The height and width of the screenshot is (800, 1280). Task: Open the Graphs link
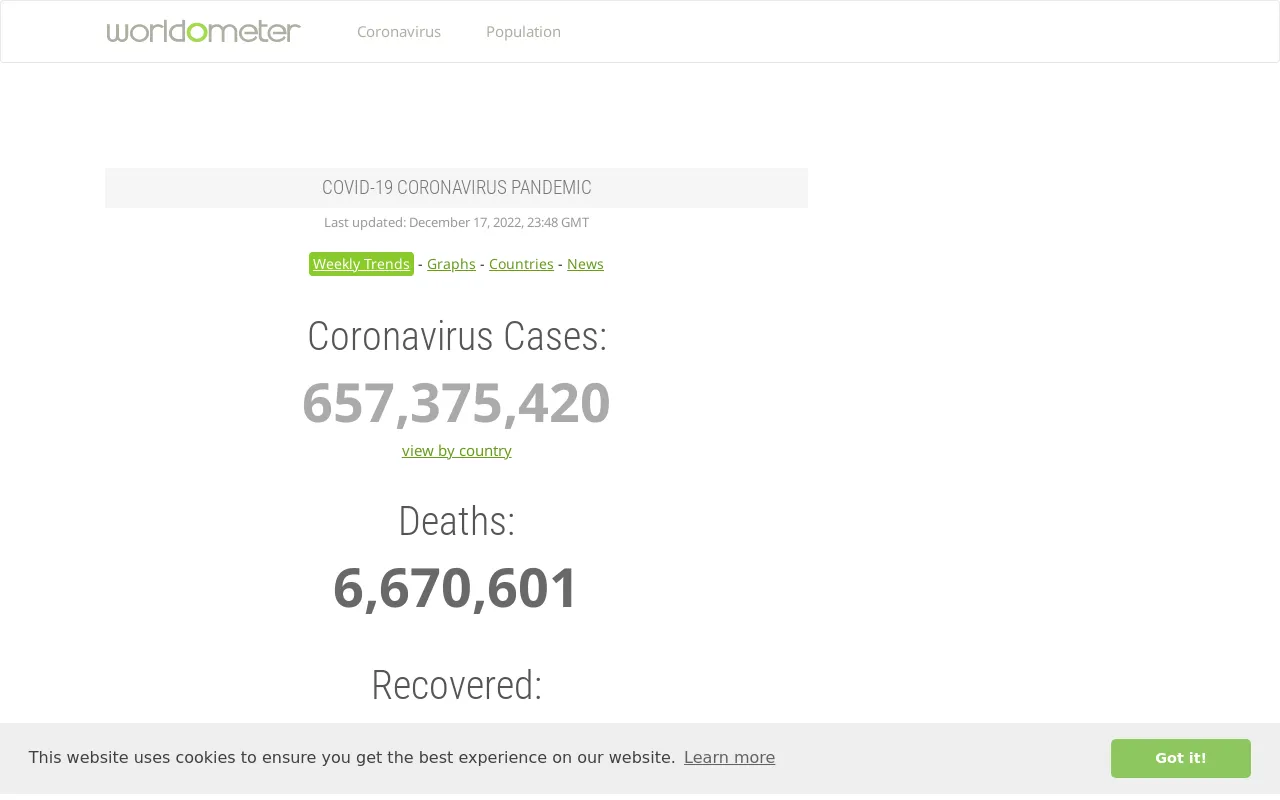pyautogui.click(x=451, y=264)
